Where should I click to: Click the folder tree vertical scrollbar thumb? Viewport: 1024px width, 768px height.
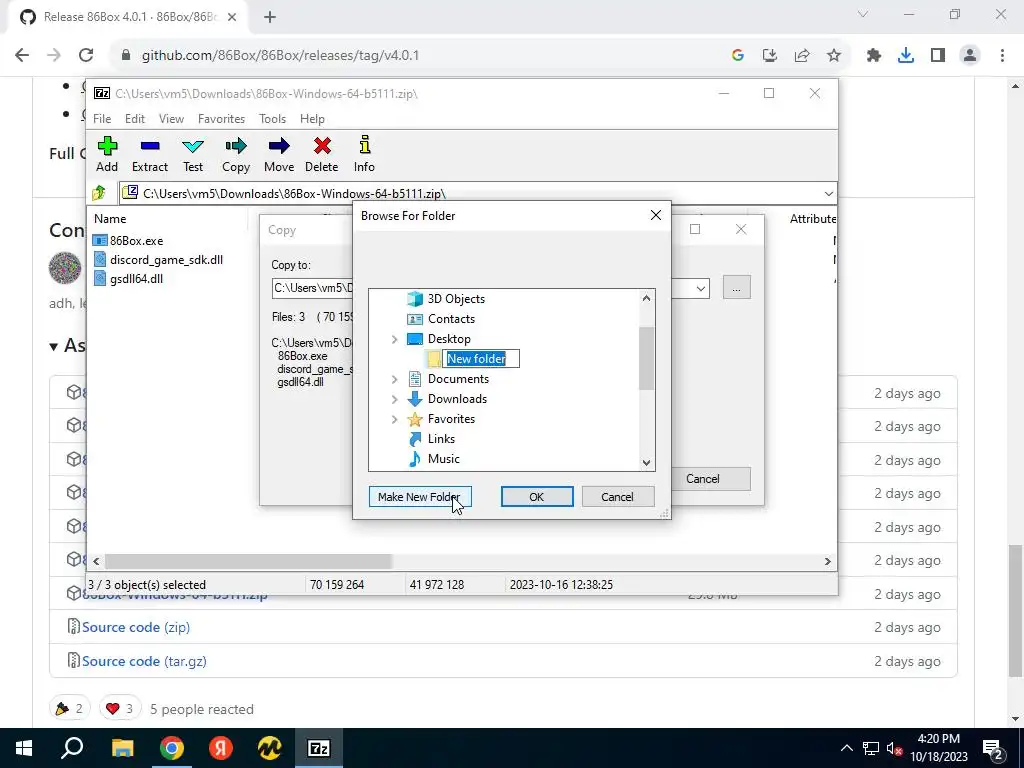[646, 358]
